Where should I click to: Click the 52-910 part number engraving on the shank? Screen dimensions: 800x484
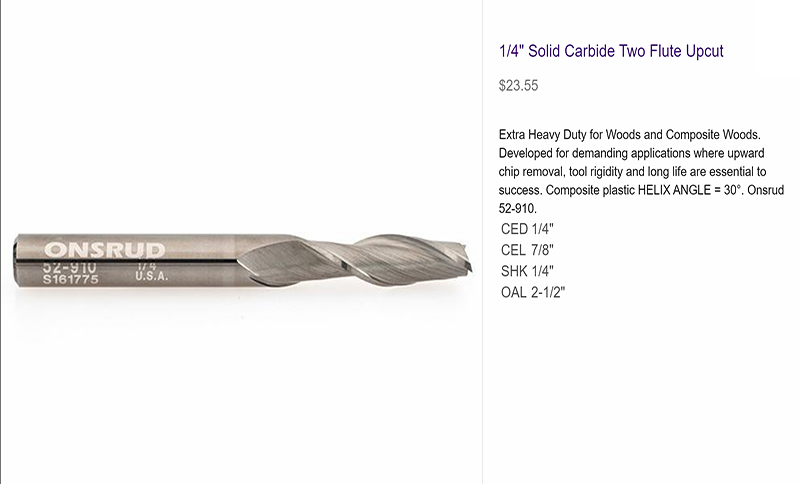69,267
